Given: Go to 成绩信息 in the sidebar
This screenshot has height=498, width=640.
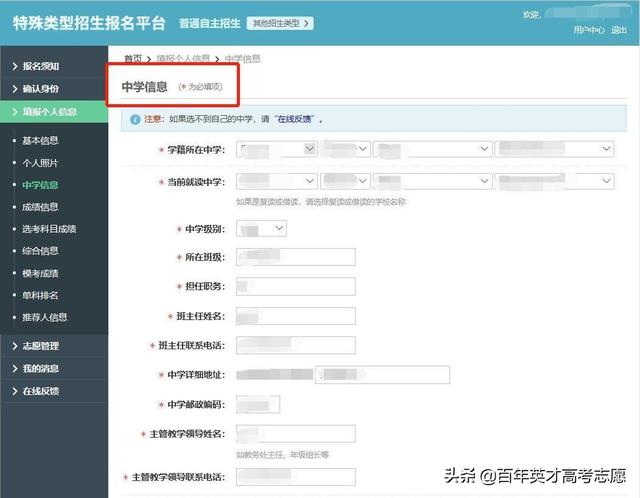Looking at the screenshot, I should (x=40, y=207).
